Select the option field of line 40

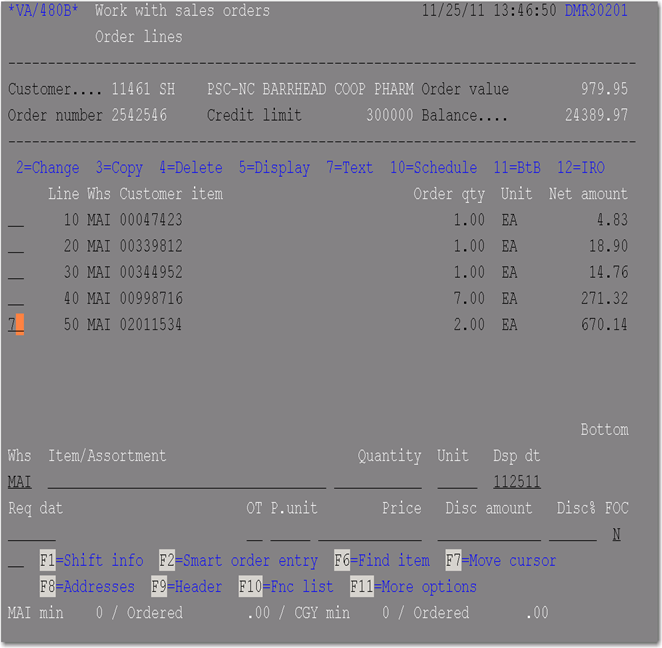(x=16, y=298)
